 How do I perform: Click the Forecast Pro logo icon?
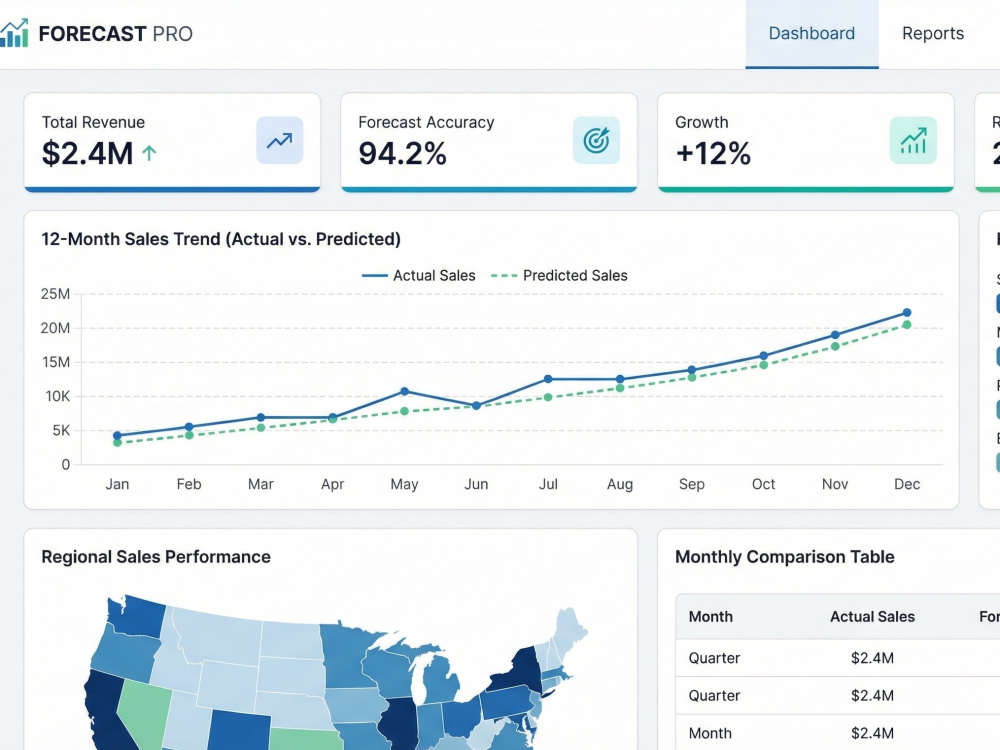pos(14,33)
